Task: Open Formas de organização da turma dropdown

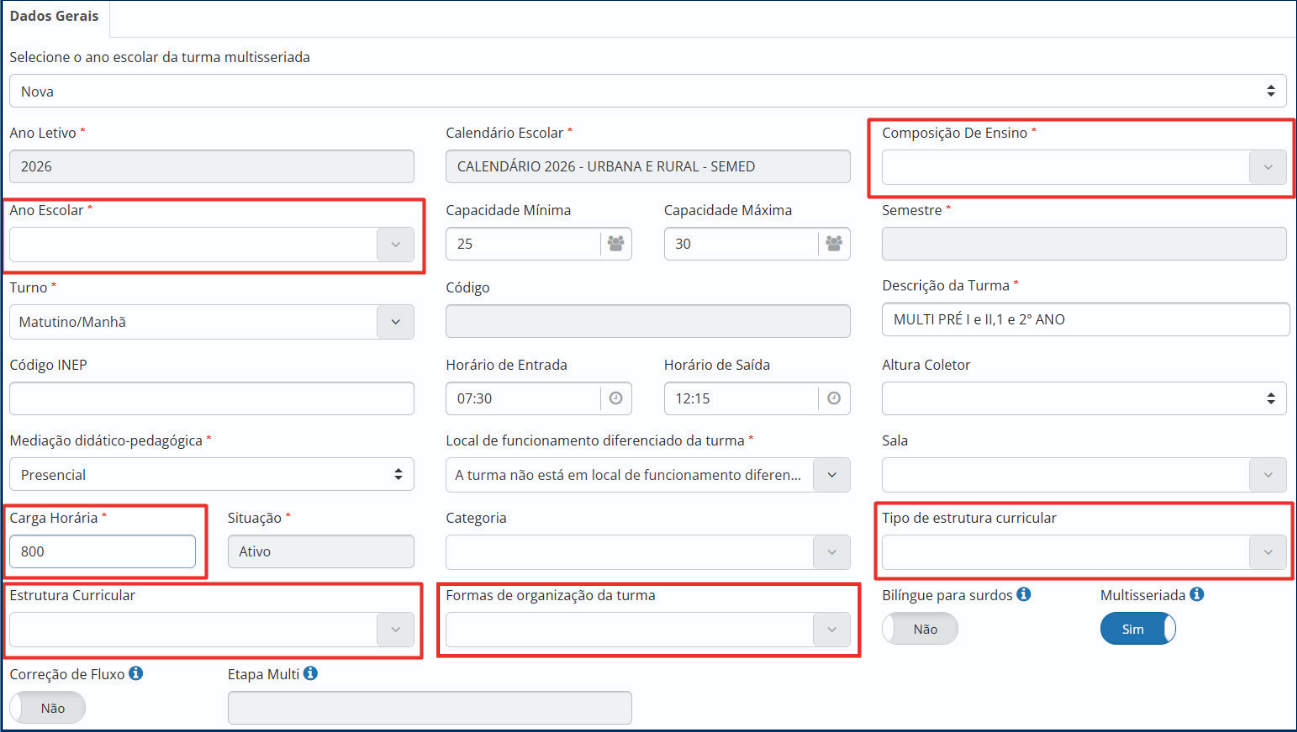Action: click(831, 629)
